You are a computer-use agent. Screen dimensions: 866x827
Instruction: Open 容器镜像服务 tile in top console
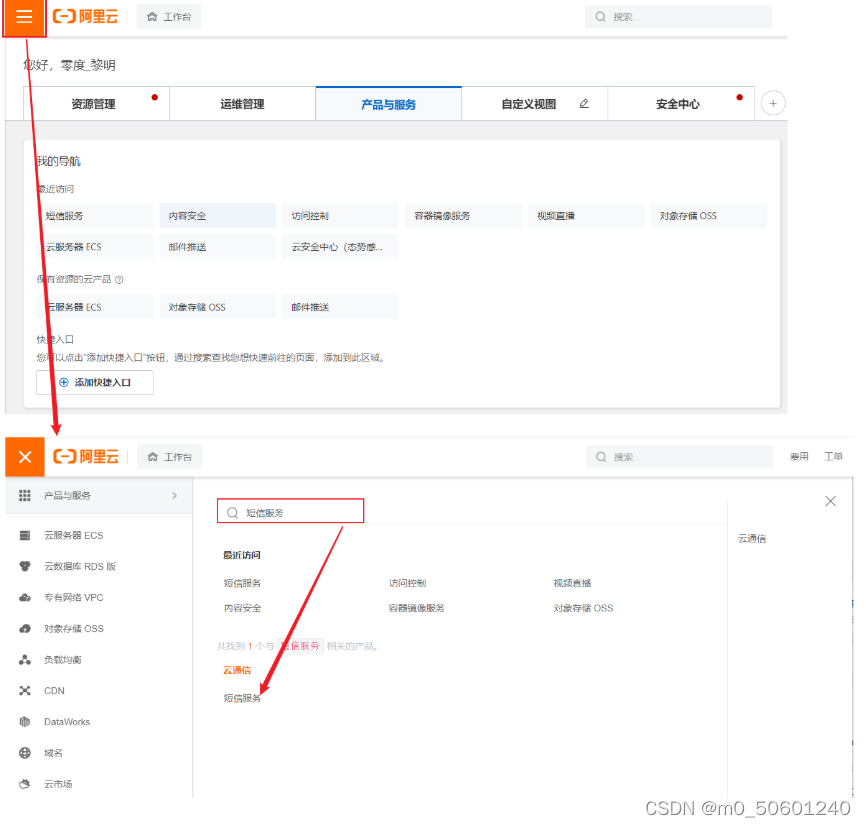(463, 215)
